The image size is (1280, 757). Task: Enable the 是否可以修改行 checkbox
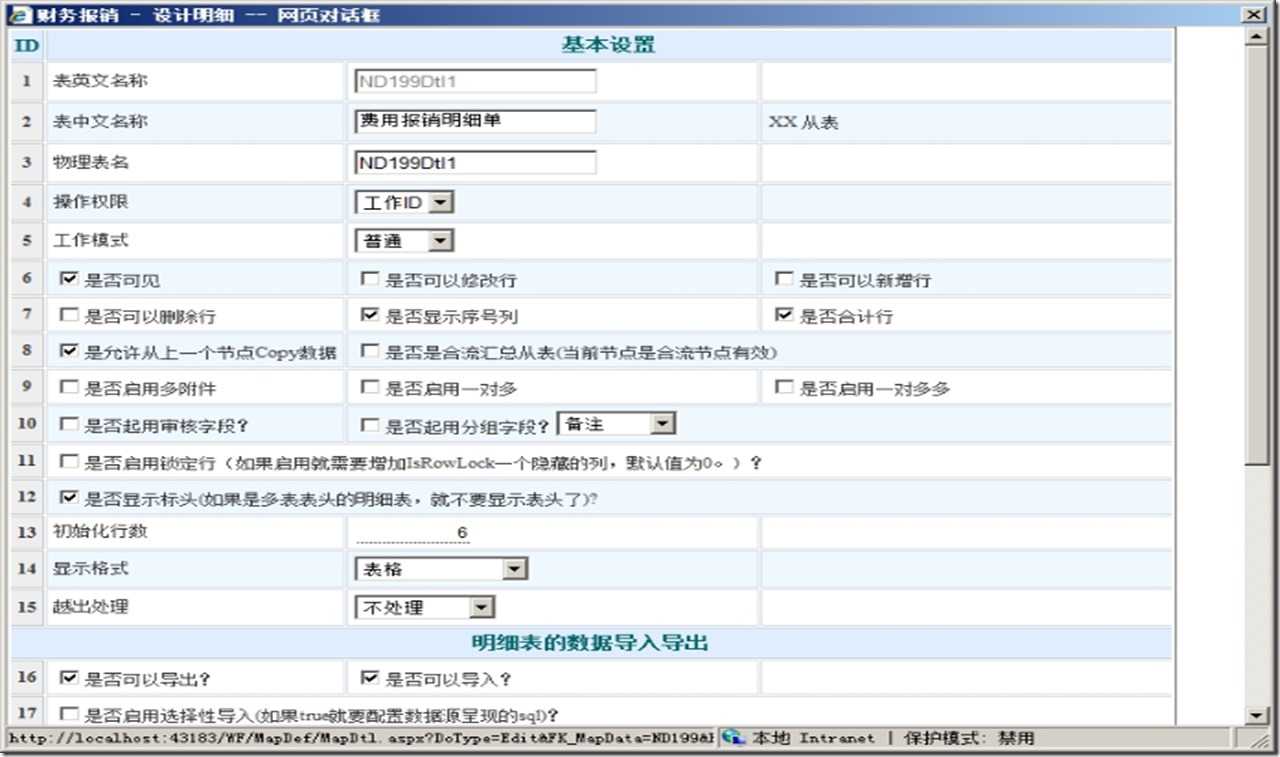click(369, 280)
